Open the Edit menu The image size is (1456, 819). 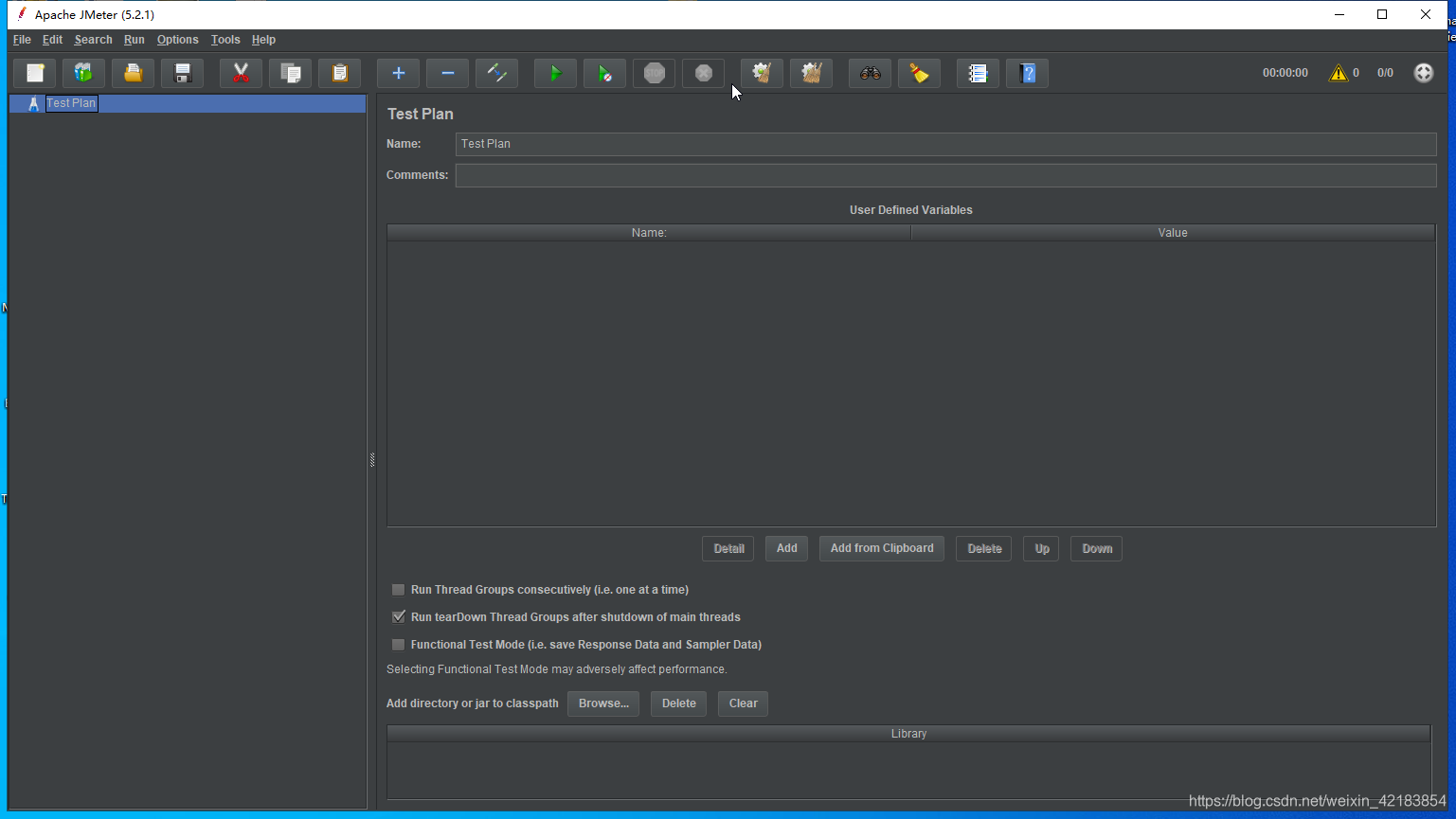pyautogui.click(x=52, y=40)
